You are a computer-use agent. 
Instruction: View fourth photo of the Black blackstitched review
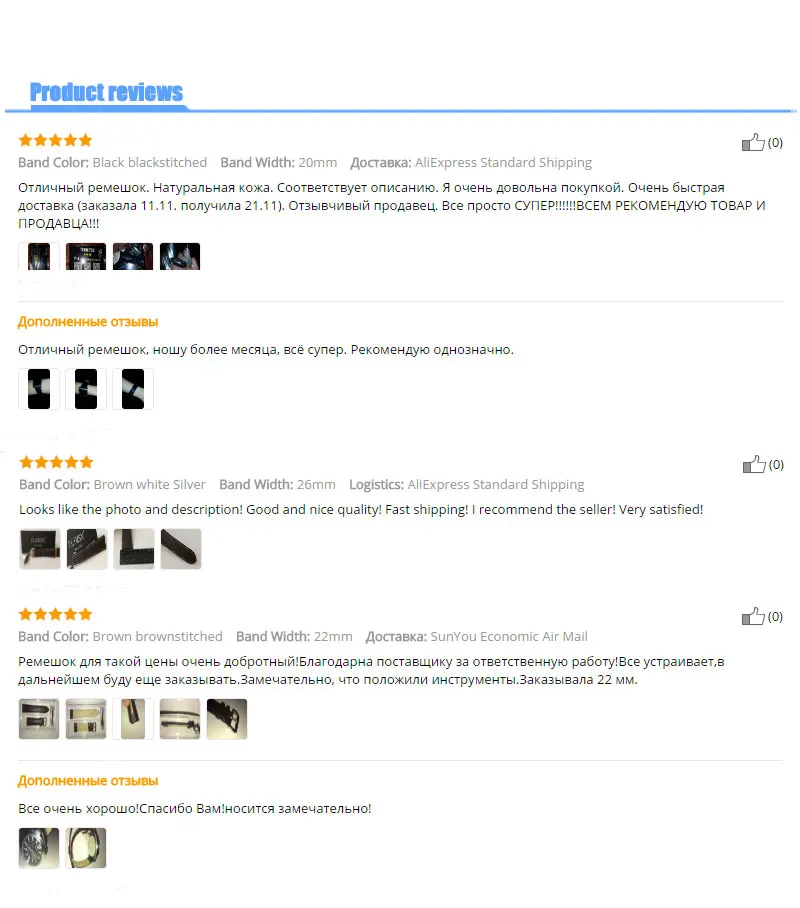point(180,257)
